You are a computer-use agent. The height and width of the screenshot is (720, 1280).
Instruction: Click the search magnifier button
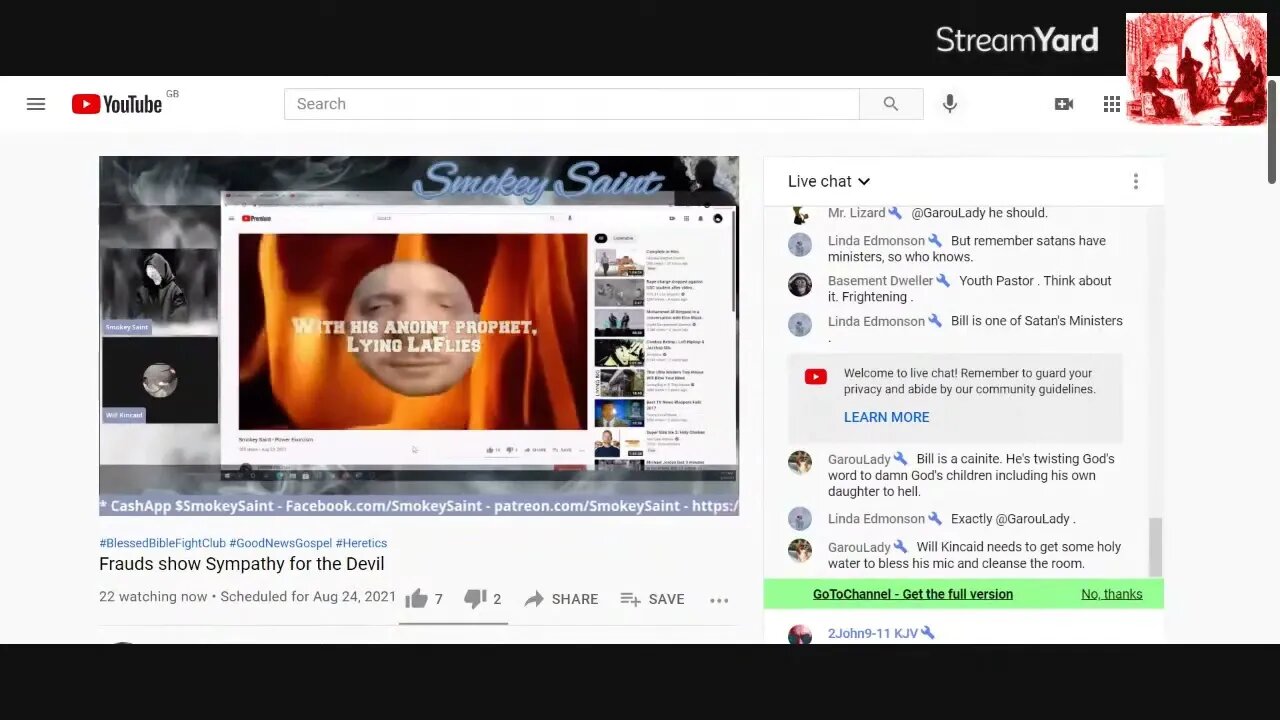(x=891, y=104)
